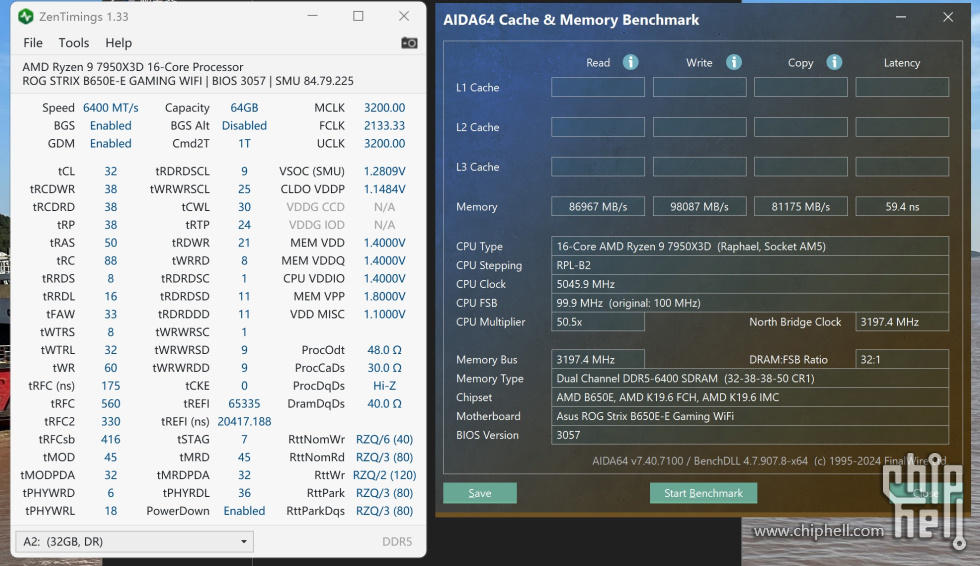Click the AIDA64 v7.40.7100 version text

[x=638, y=461]
